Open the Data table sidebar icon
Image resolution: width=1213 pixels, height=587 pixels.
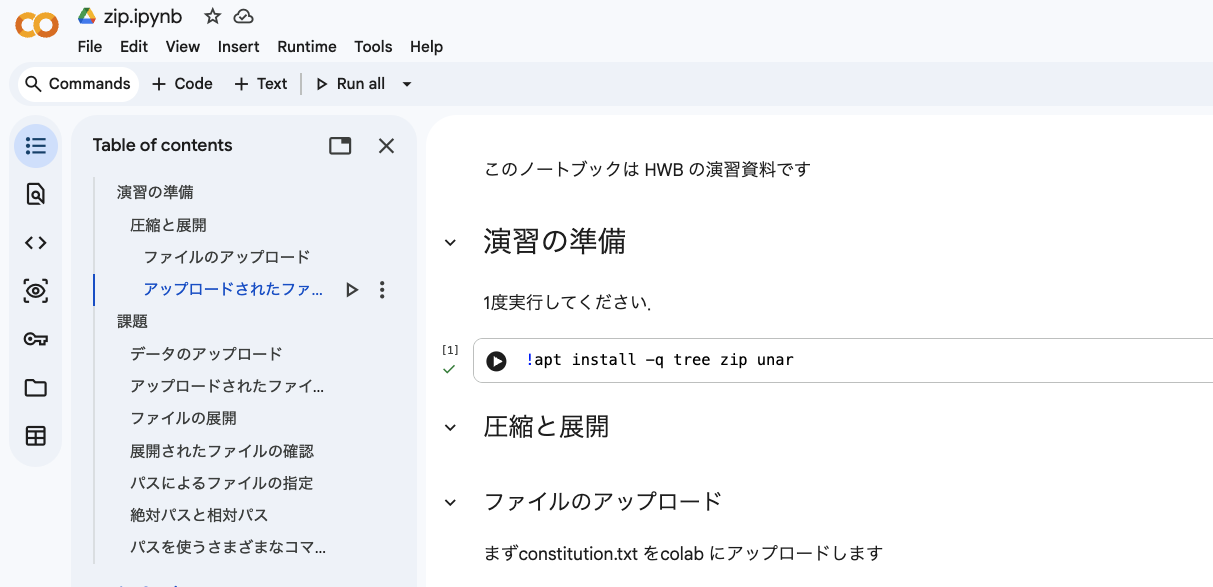click(x=36, y=436)
